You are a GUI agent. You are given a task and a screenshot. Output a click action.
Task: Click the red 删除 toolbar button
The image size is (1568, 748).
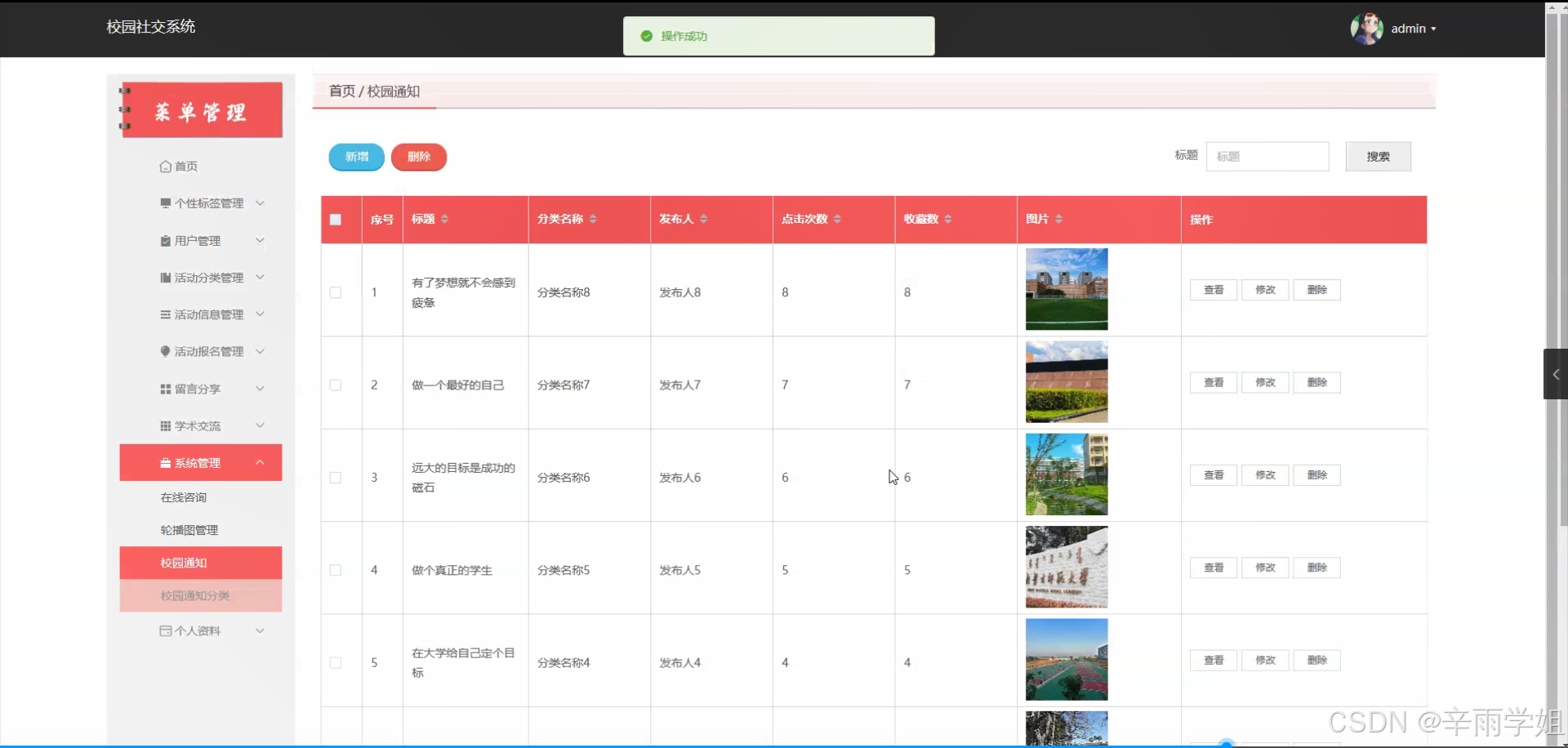419,157
